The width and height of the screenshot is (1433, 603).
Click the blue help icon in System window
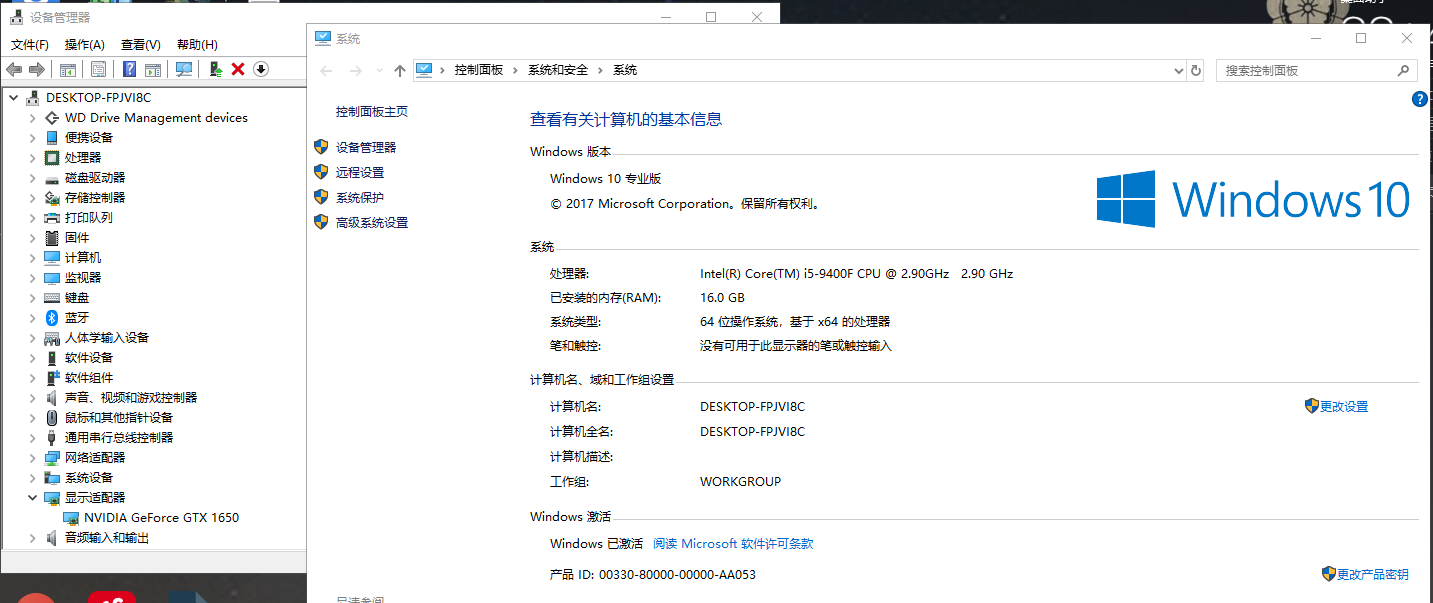coord(1419,99)
